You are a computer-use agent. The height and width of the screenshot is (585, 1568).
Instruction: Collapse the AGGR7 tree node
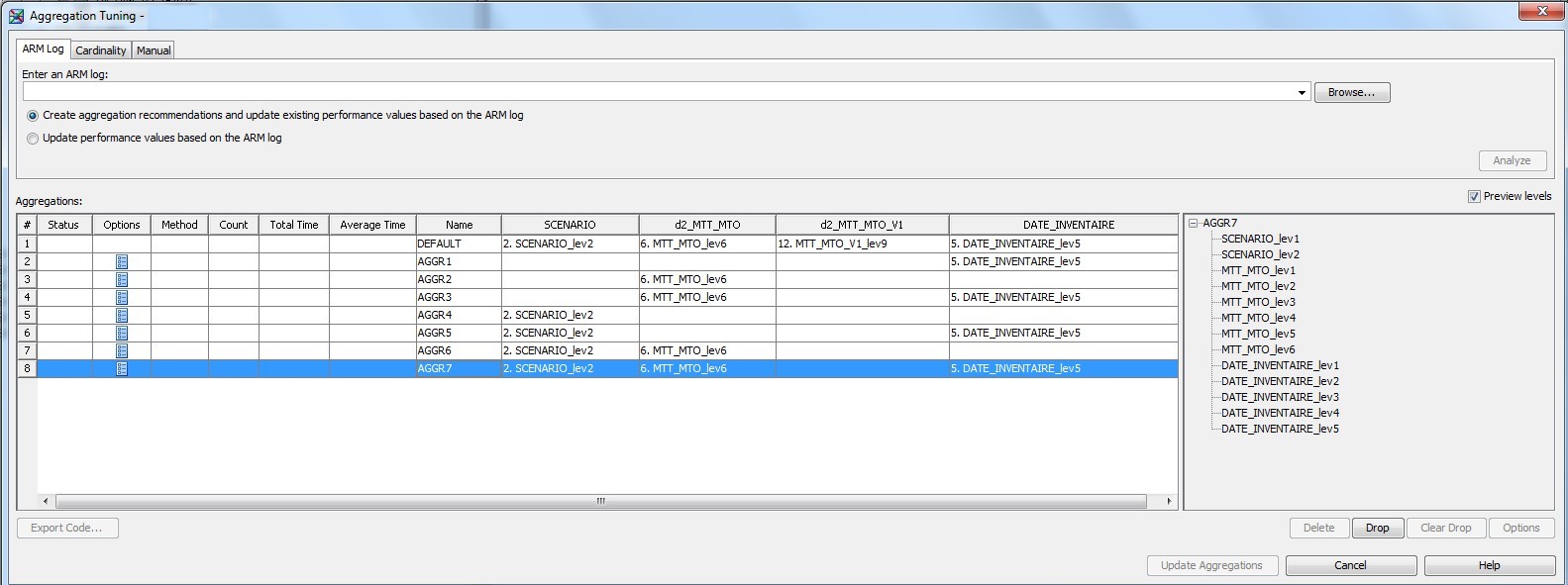click(1194, 224)
